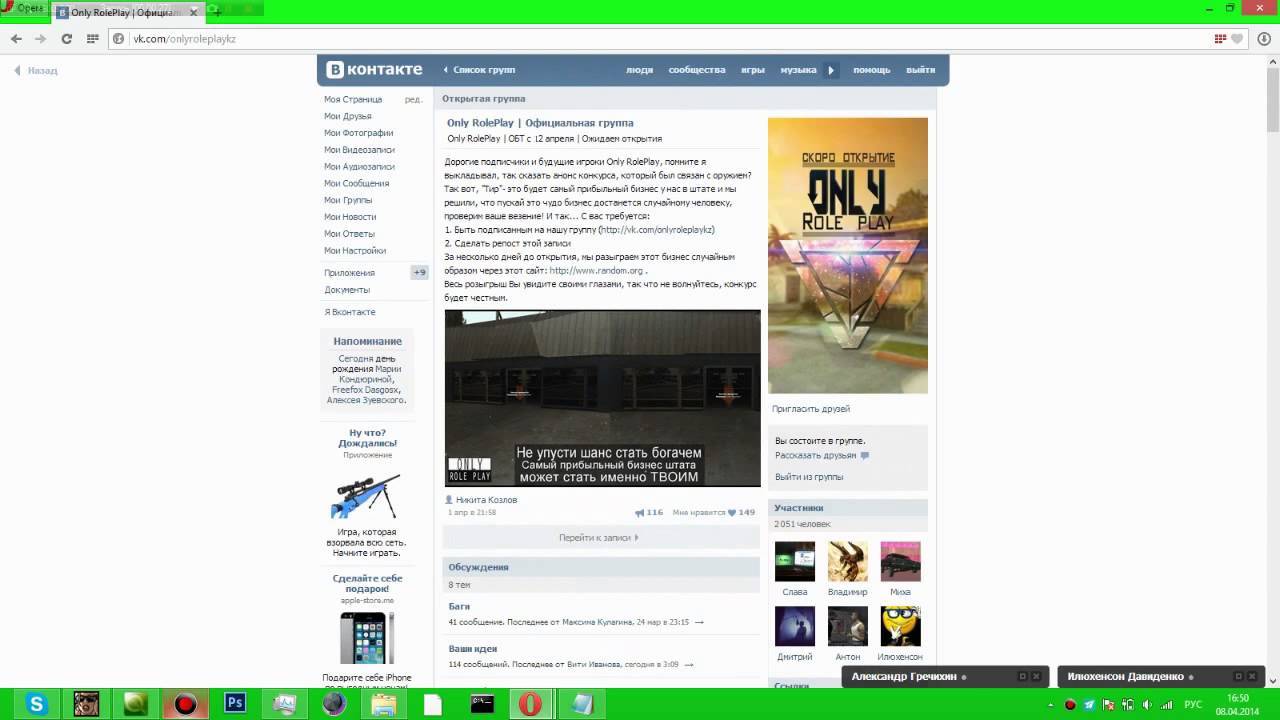The width and height of the screenshot is (1280, 720).
Task: Click the post author Никита Козлов
Action: click(486, 500)
